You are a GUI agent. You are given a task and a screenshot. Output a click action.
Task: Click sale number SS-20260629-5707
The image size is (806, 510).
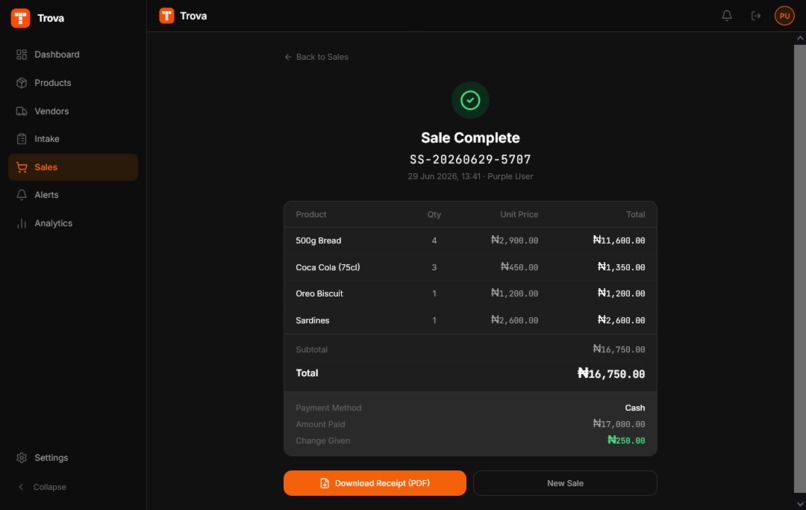tap(470, 159)
